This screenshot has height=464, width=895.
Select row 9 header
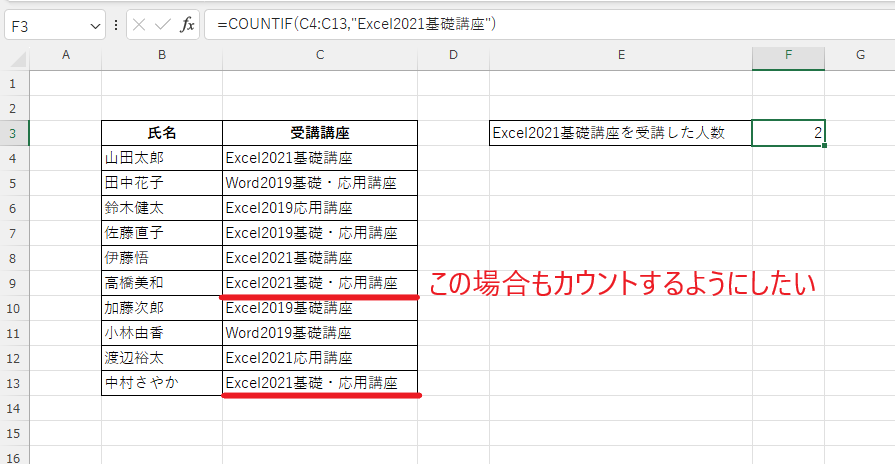click(14, 284)
